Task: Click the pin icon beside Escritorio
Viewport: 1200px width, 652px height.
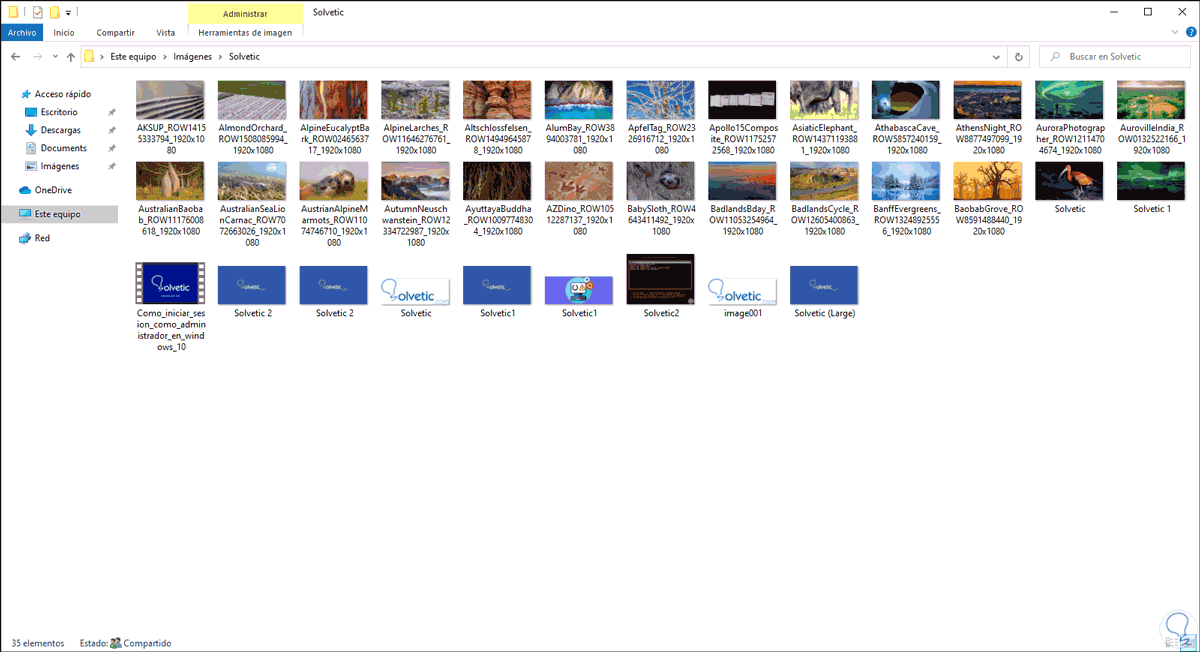Action: pos(112,113)
